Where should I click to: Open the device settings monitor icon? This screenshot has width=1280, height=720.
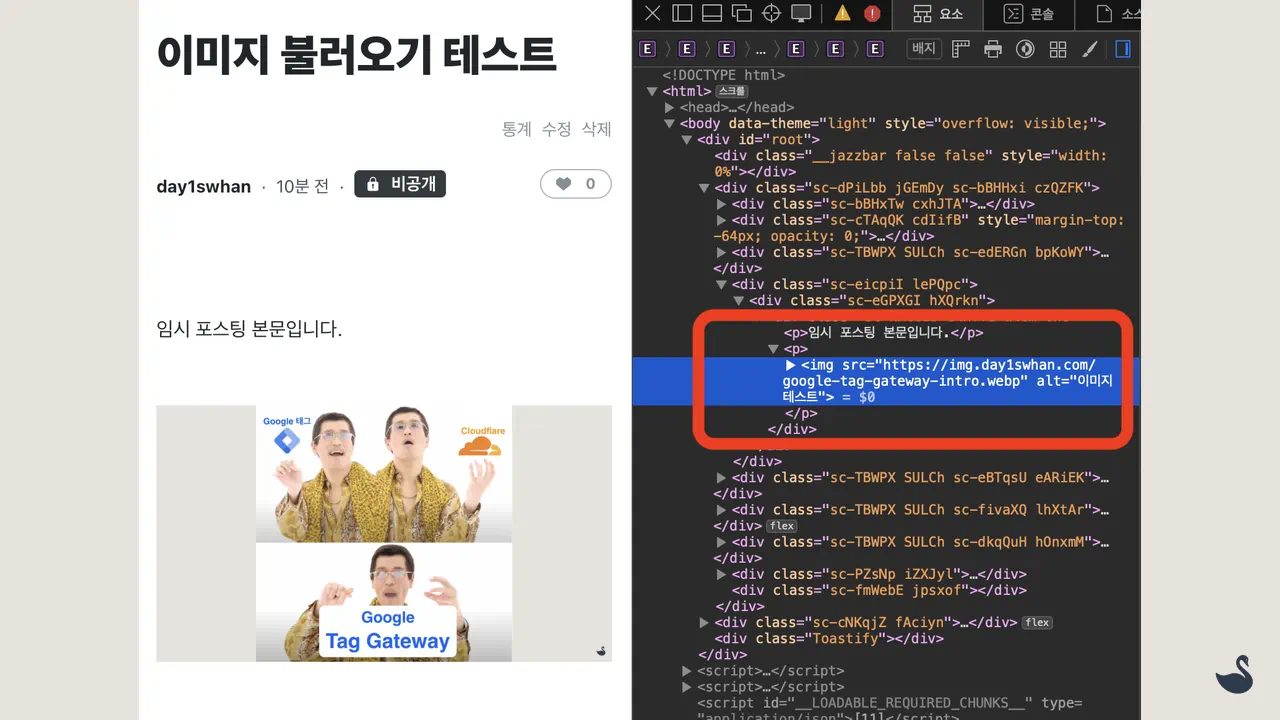801,14
